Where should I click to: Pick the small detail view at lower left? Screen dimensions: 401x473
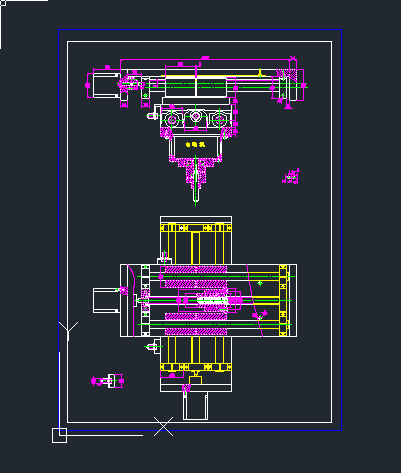107,381
